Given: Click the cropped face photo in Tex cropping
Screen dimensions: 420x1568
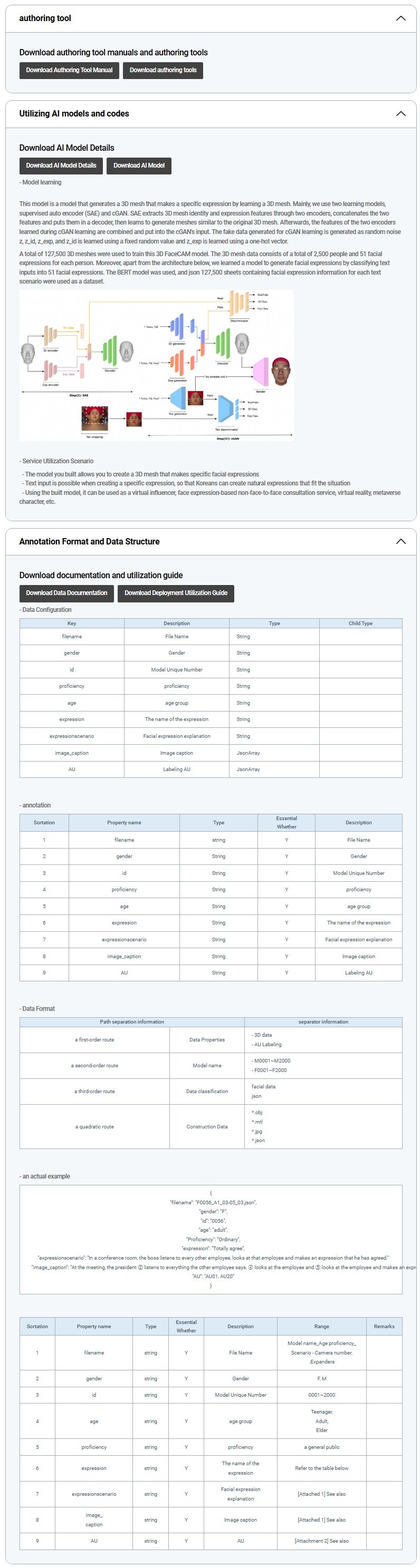Looking at the screenshot, I should [x=94, y=420].
